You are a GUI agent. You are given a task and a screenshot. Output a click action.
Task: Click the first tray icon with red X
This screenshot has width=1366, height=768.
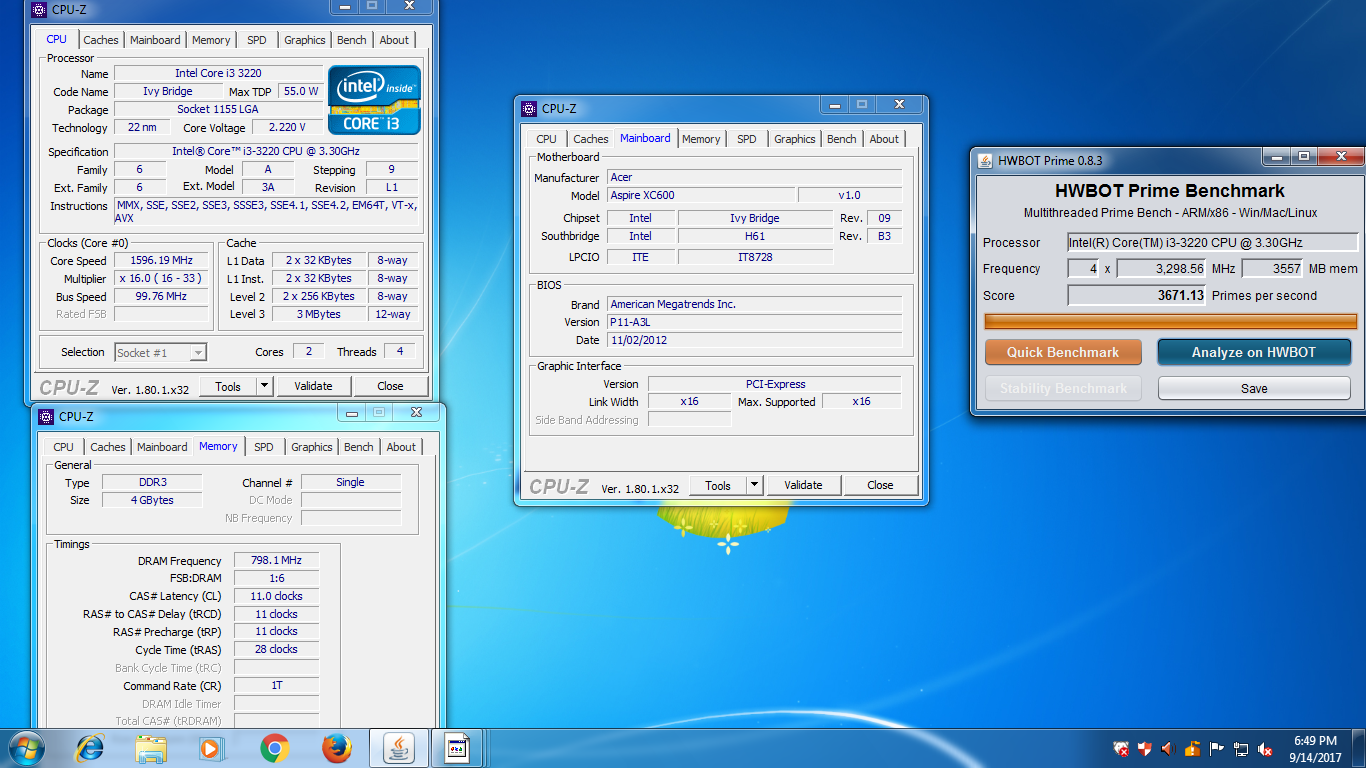1122,748
